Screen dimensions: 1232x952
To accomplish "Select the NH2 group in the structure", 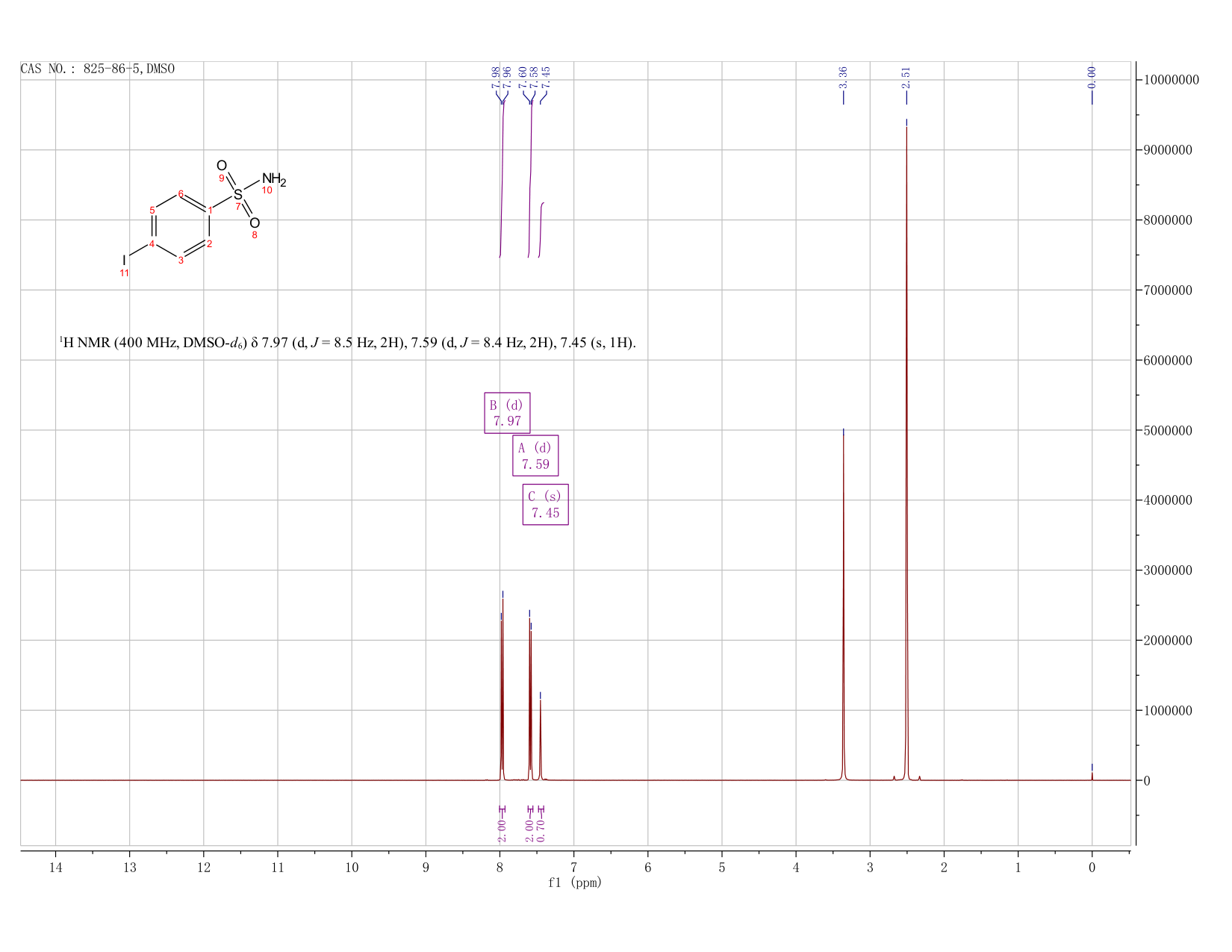I will click(x=273, y=180).
